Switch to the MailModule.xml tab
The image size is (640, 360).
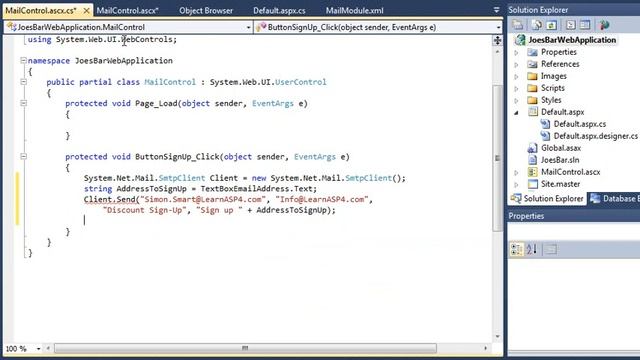(x=354, y=11)
